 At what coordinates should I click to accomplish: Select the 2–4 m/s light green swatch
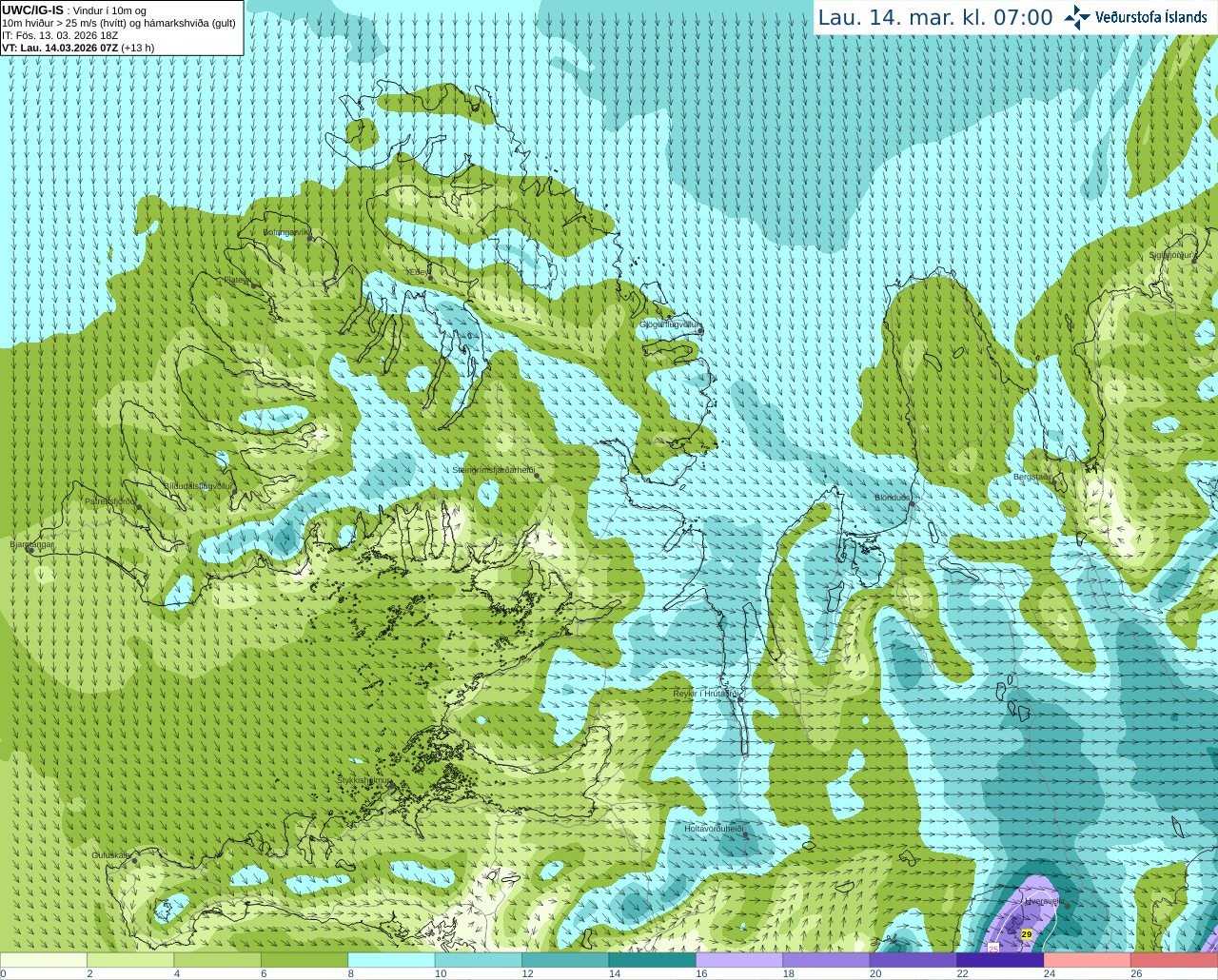click(x=130, y=960)
